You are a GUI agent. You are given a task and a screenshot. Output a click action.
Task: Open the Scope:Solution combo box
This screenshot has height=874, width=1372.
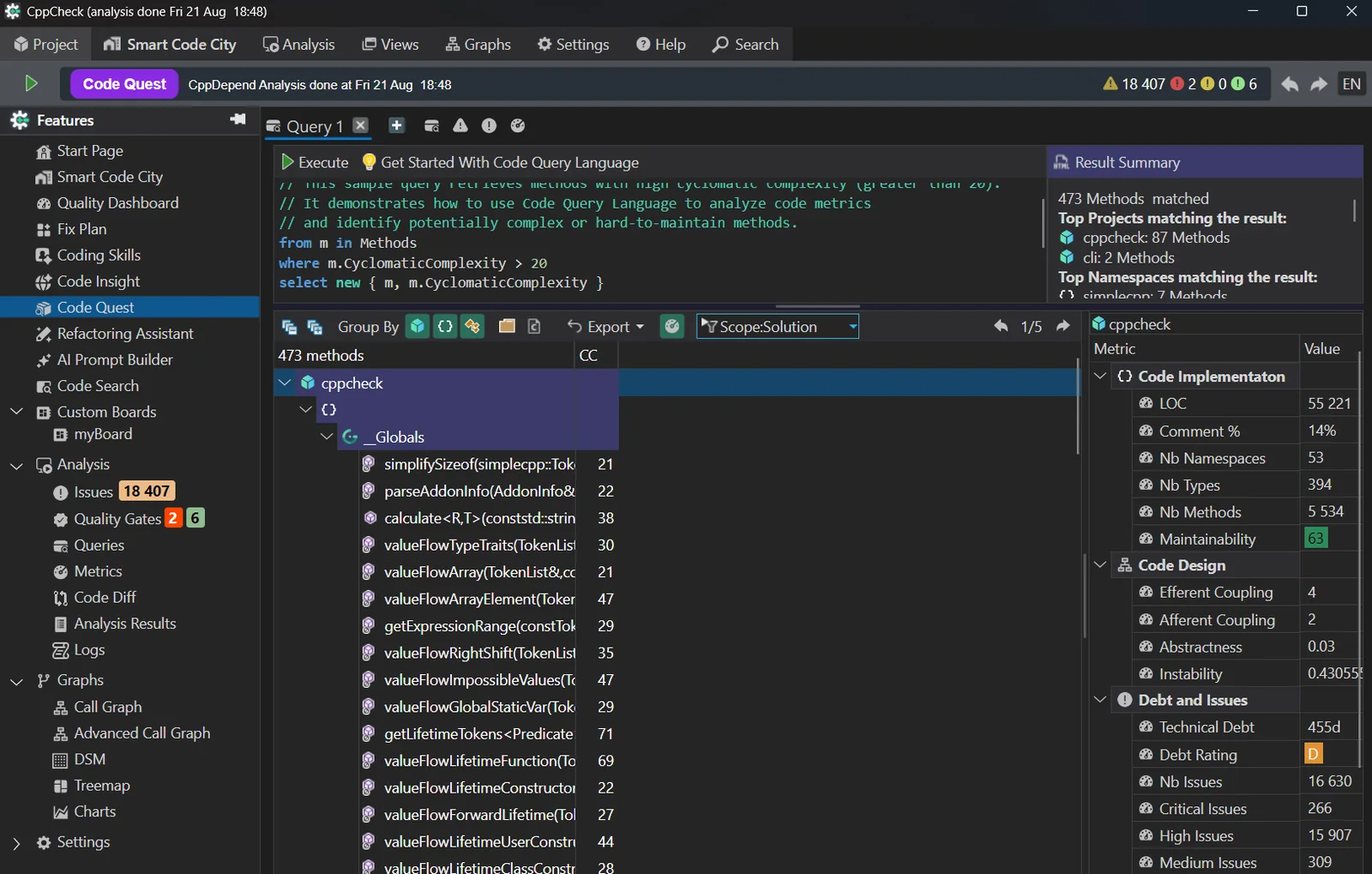[x=778, y=327]
